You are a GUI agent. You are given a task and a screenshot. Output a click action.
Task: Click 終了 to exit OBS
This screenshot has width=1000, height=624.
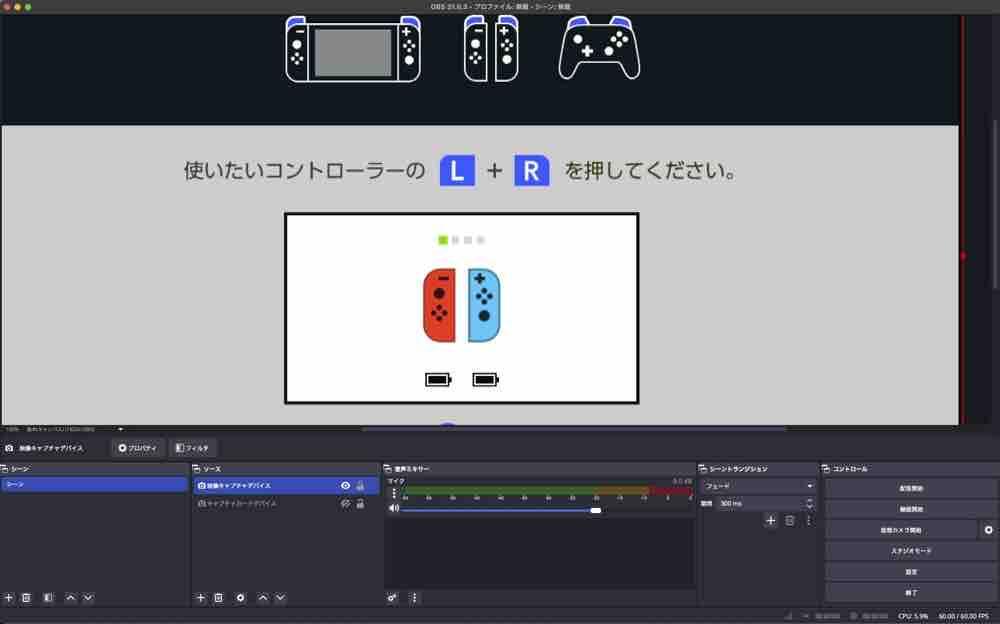(x=911, y=593)
